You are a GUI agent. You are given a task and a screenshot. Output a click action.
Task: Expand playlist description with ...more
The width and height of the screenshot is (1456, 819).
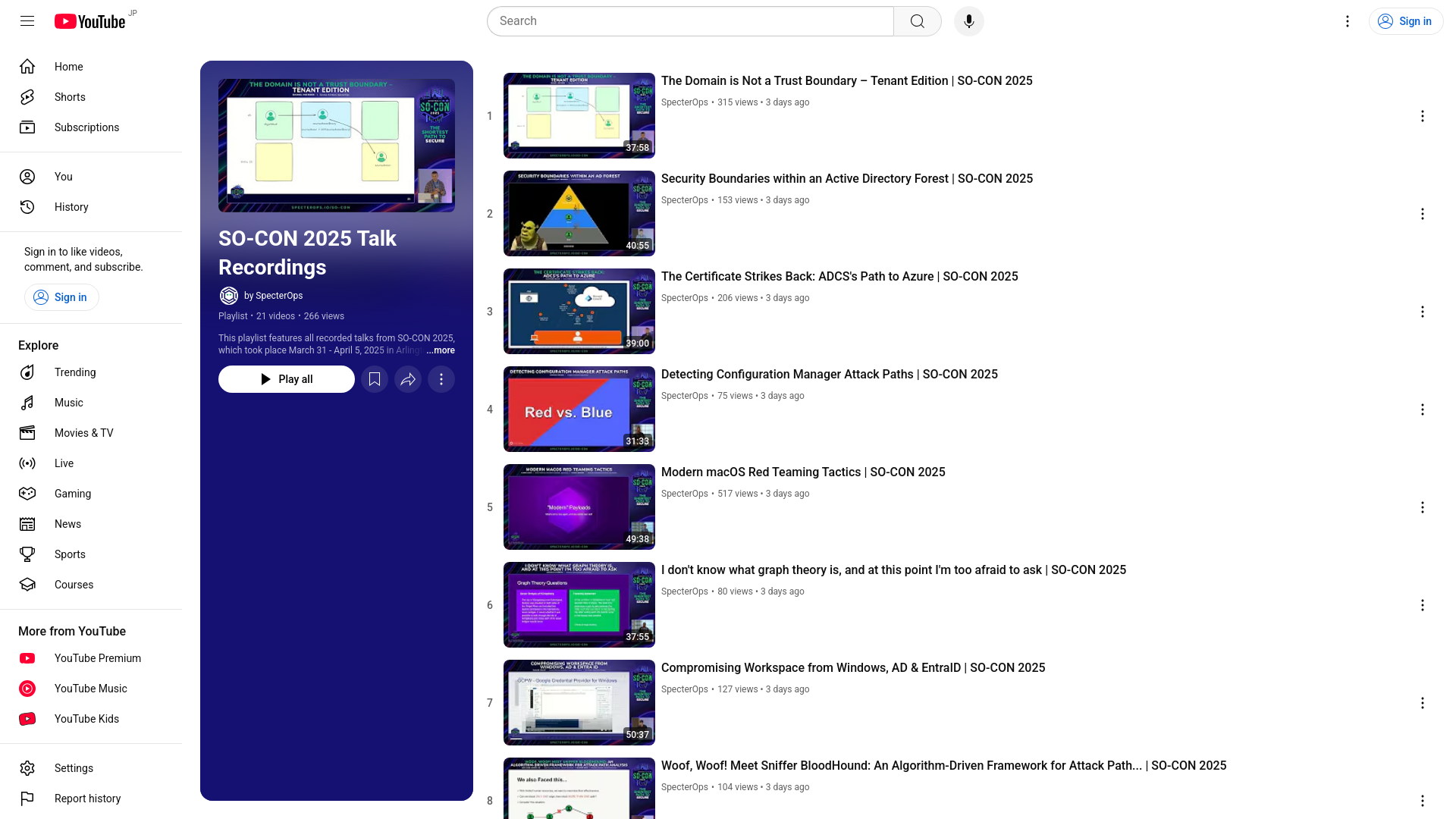coord(441,350)
